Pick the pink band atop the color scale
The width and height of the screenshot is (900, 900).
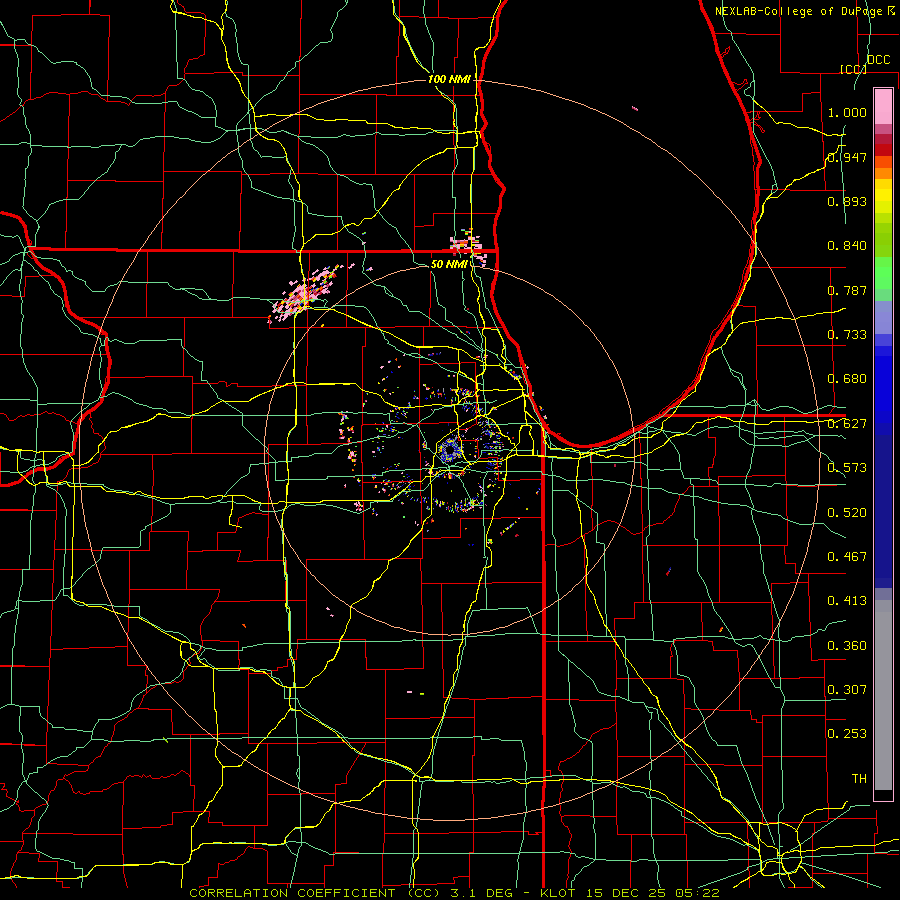883,106
